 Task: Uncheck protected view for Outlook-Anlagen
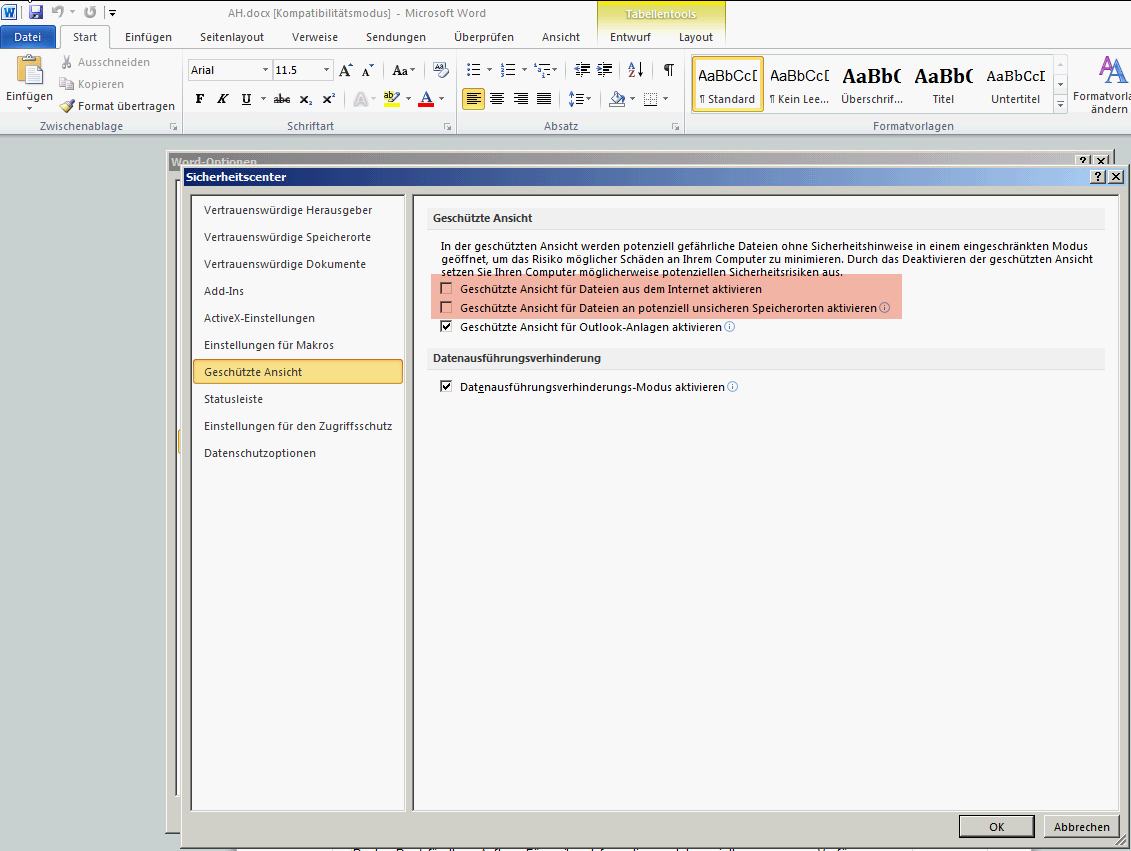(x=447, y=327)
